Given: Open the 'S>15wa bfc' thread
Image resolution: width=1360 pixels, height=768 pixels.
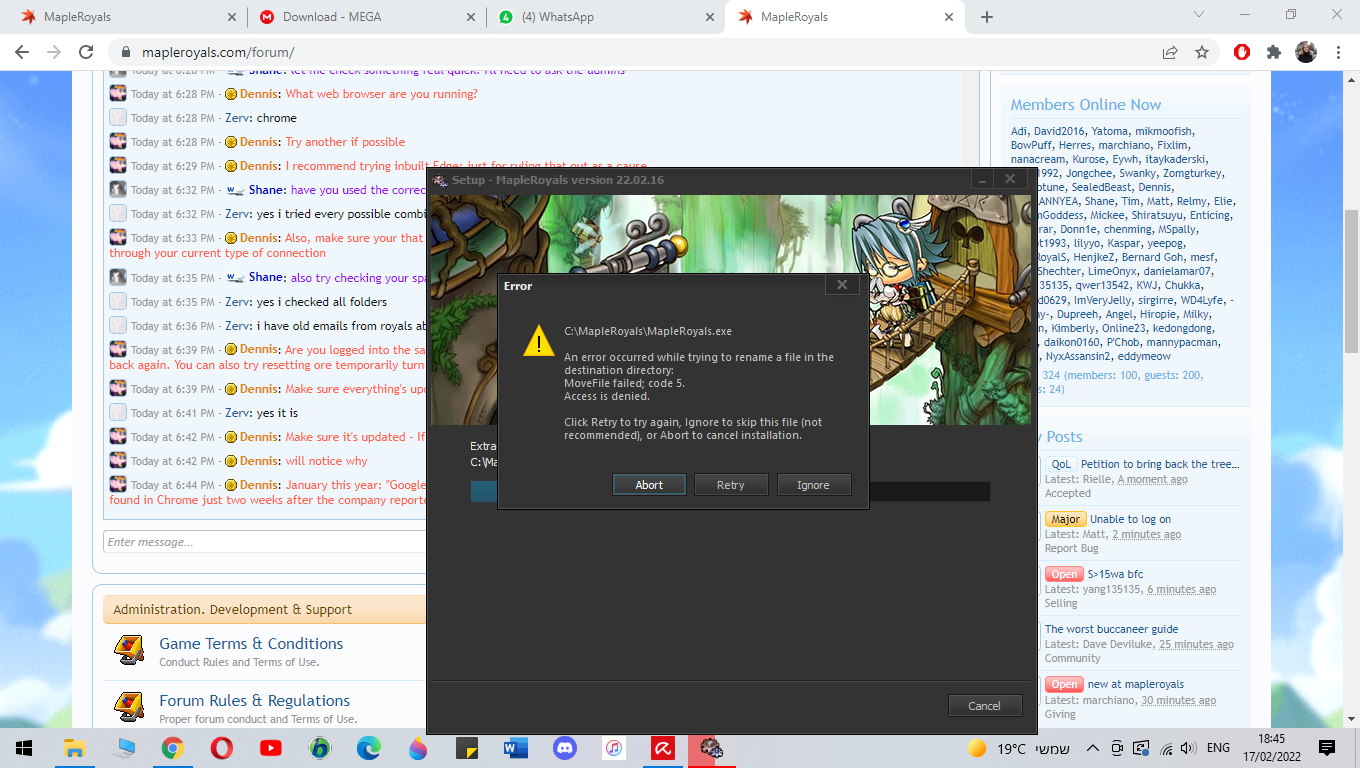Looking at the screenshot, I should [1115, 574].
